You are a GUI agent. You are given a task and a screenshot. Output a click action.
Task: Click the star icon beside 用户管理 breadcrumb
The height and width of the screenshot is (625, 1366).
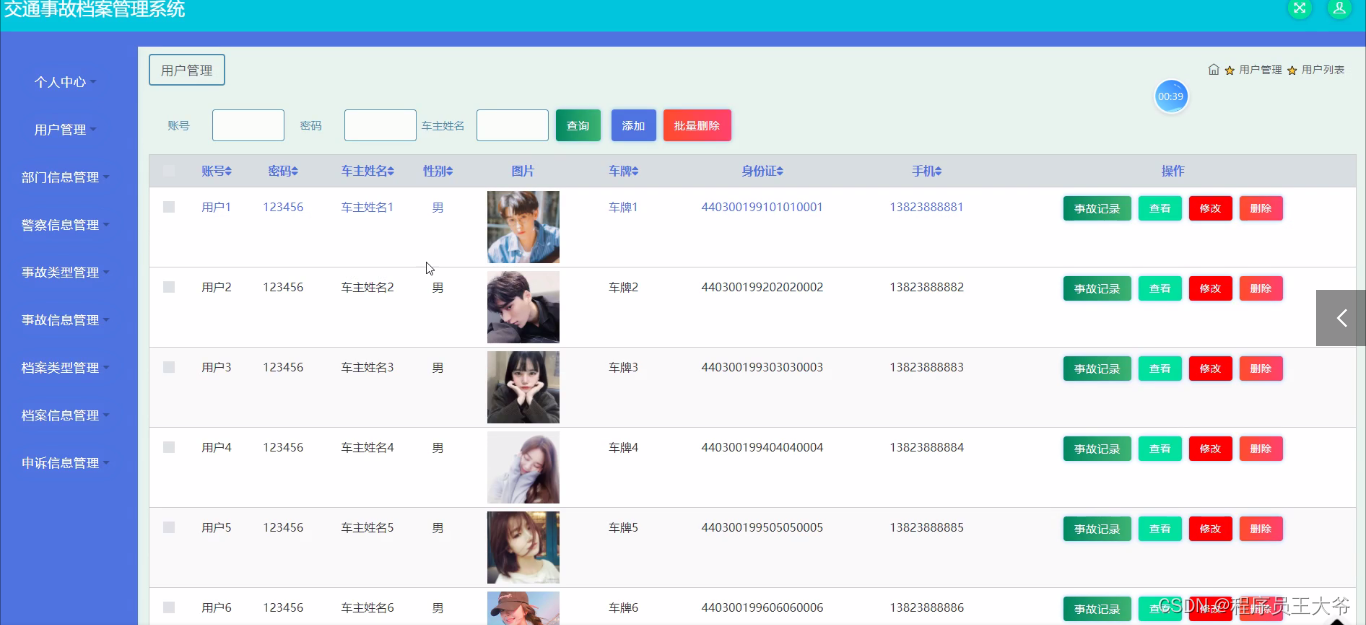[1228, 70]
